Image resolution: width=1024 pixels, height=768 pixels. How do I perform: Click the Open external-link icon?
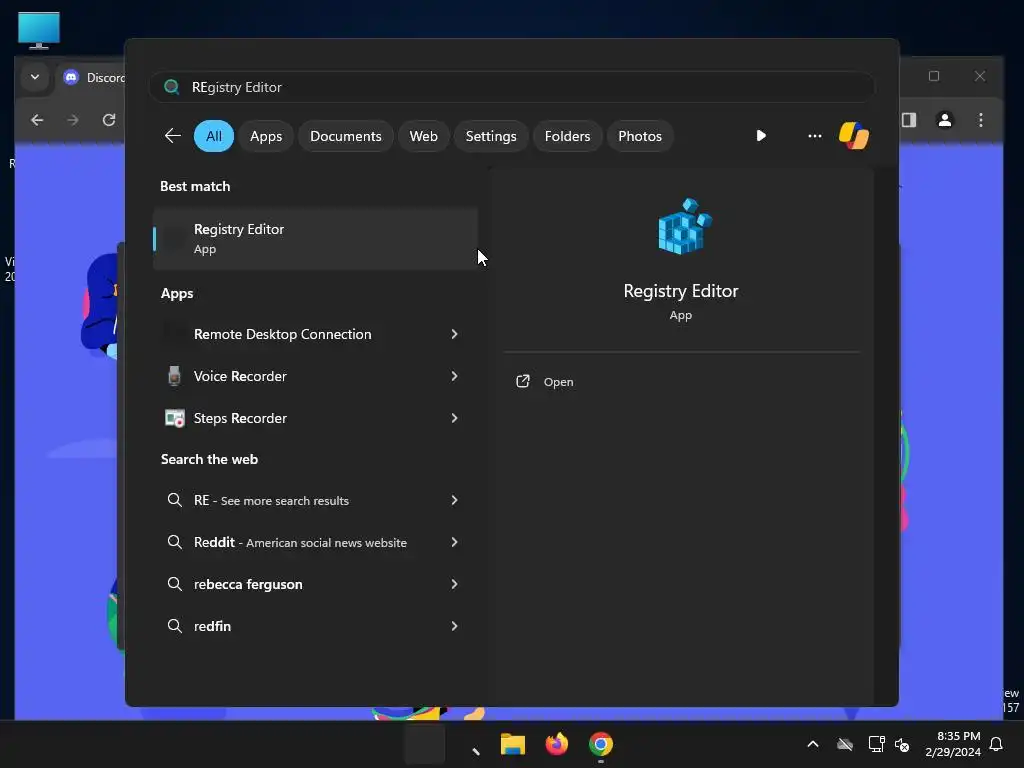[x=522, y=381]
